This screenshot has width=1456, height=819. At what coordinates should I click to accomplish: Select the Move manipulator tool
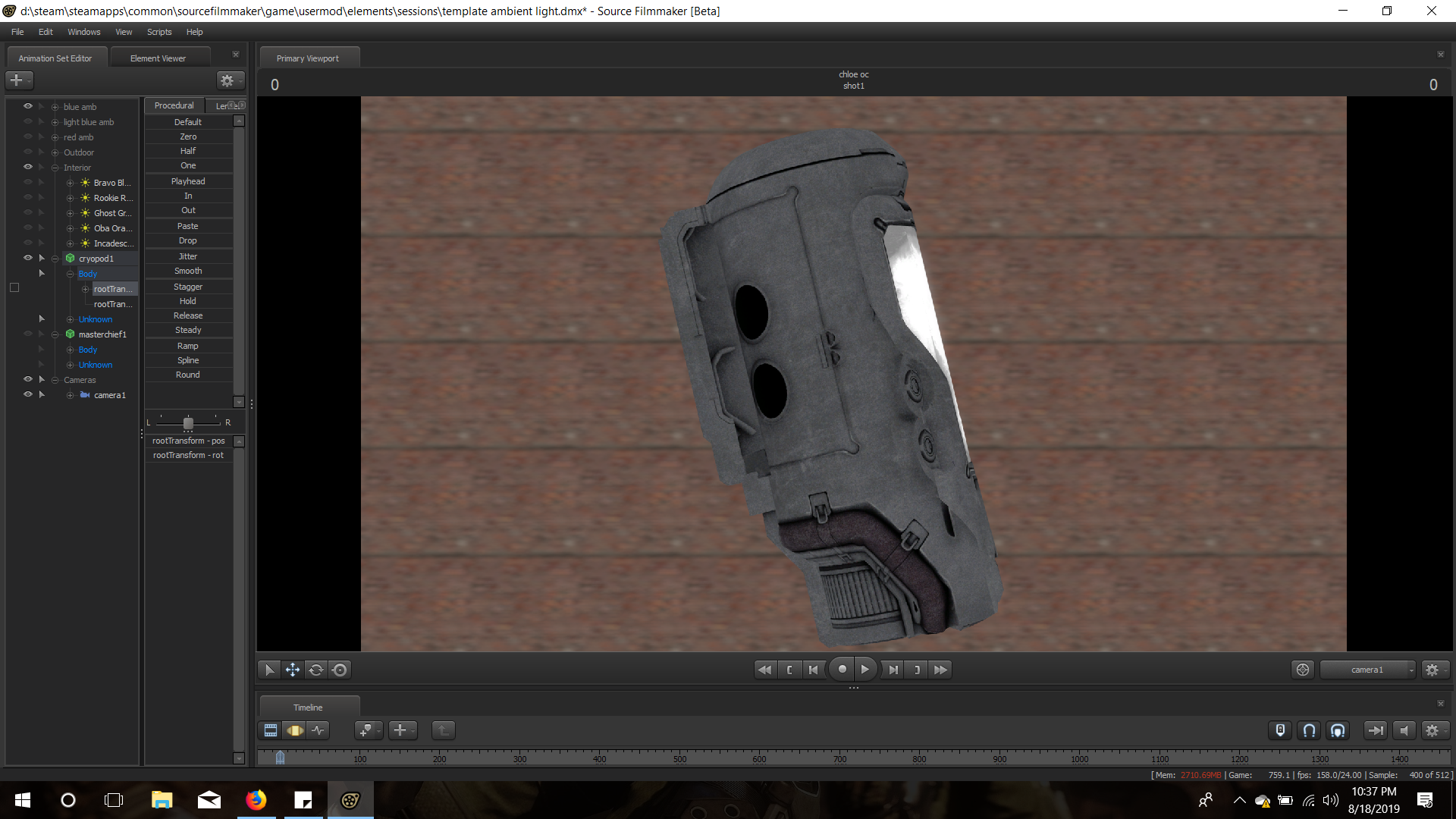(x=292, y=670)
